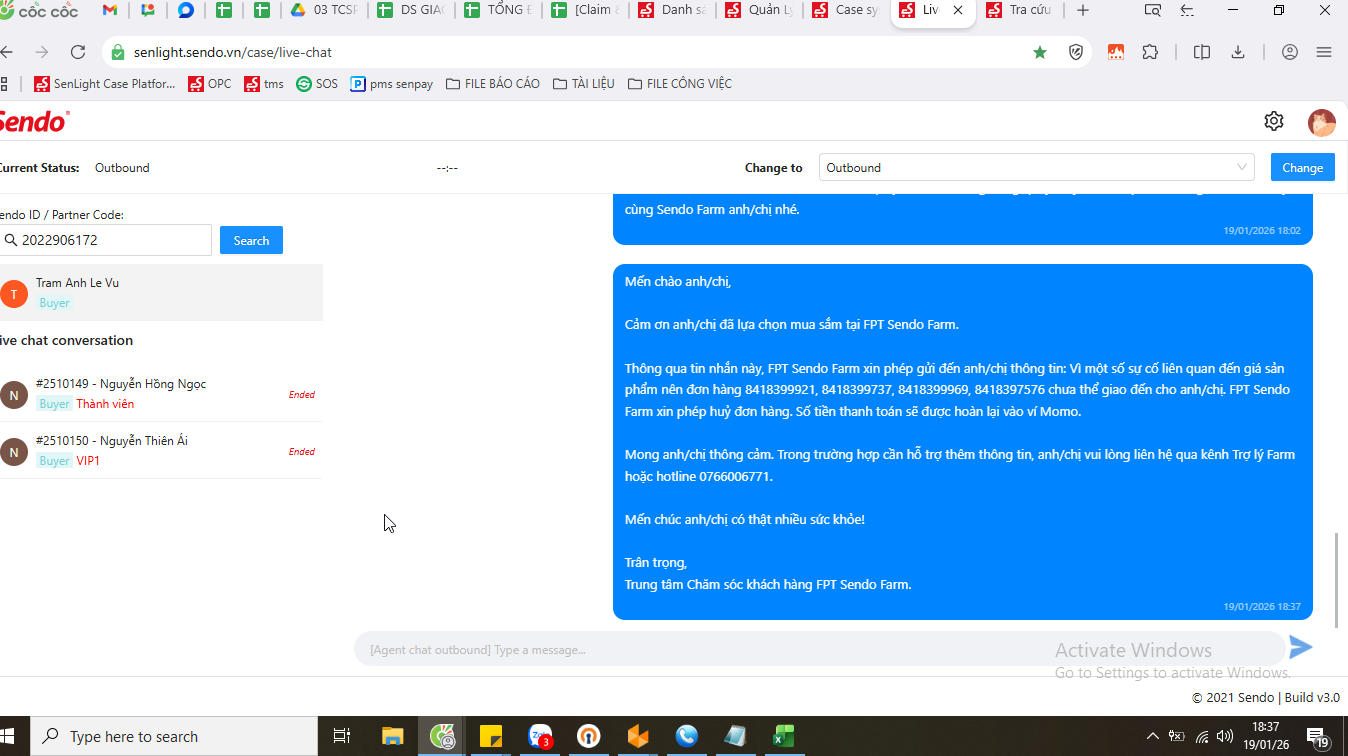Open conversation #2510150 Nguyễn Thiên Ái
The height and width of the screenshot is (756, 1348).
tap(160, 451)
